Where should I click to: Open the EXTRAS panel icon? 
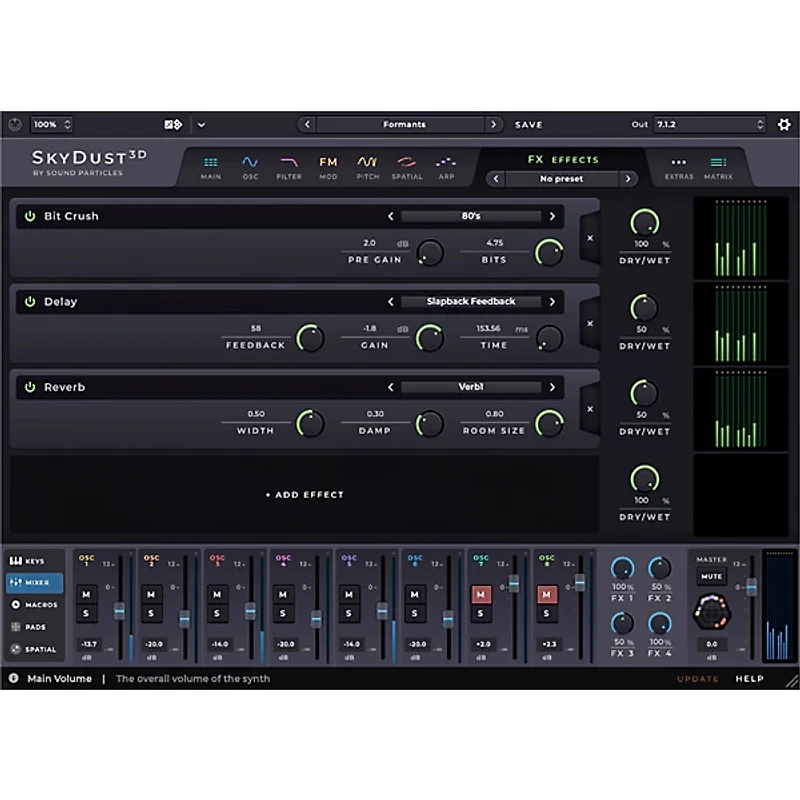(x=680, y=166)
